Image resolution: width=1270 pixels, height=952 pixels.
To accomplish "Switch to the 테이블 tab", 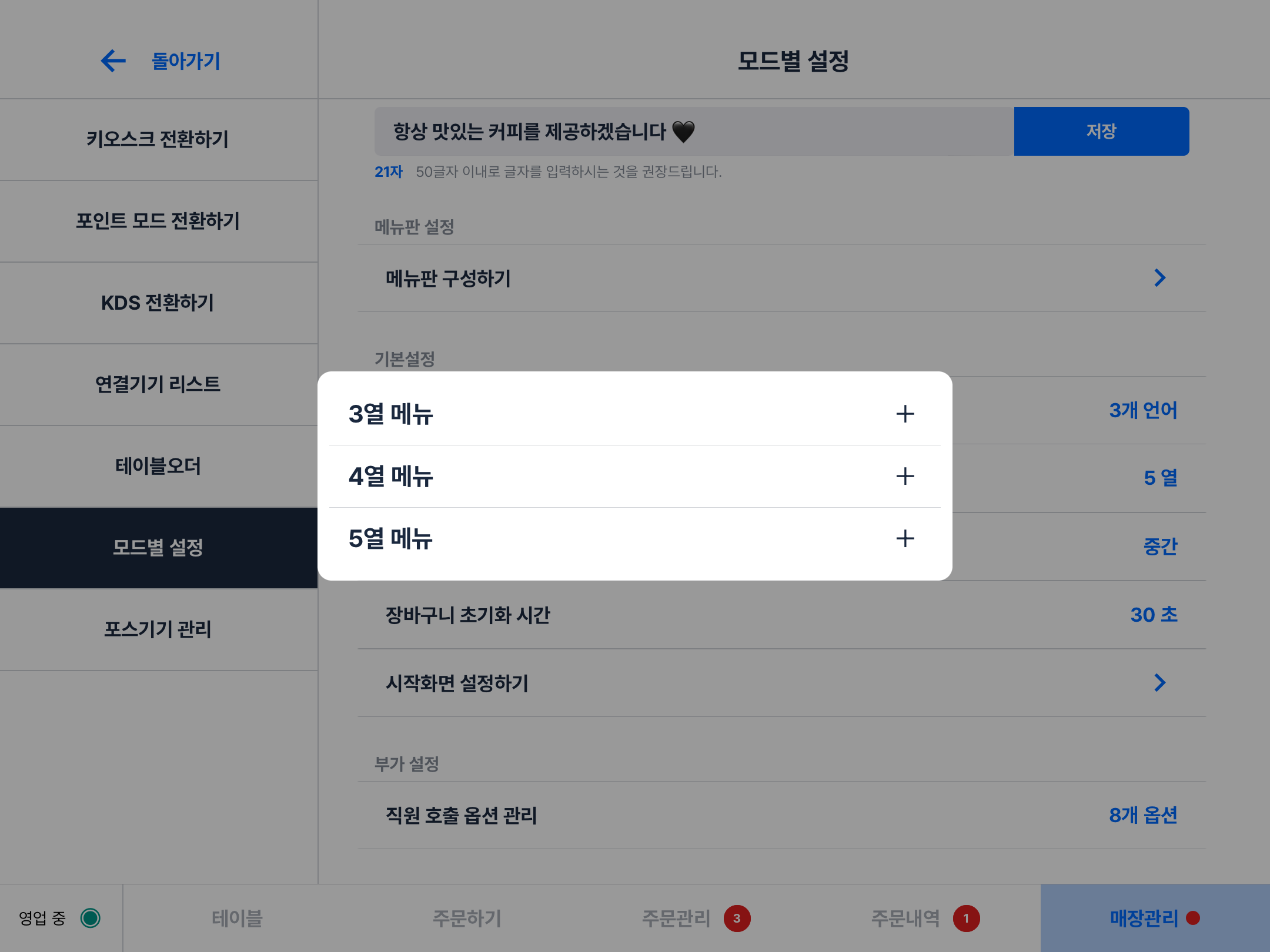I will tap(237, 918).
